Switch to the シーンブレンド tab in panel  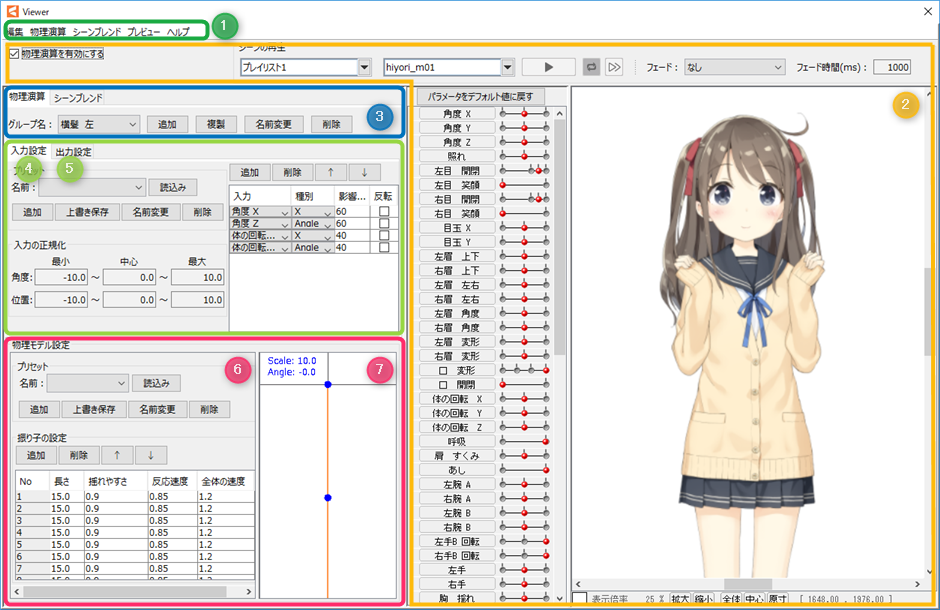[78, 98]
